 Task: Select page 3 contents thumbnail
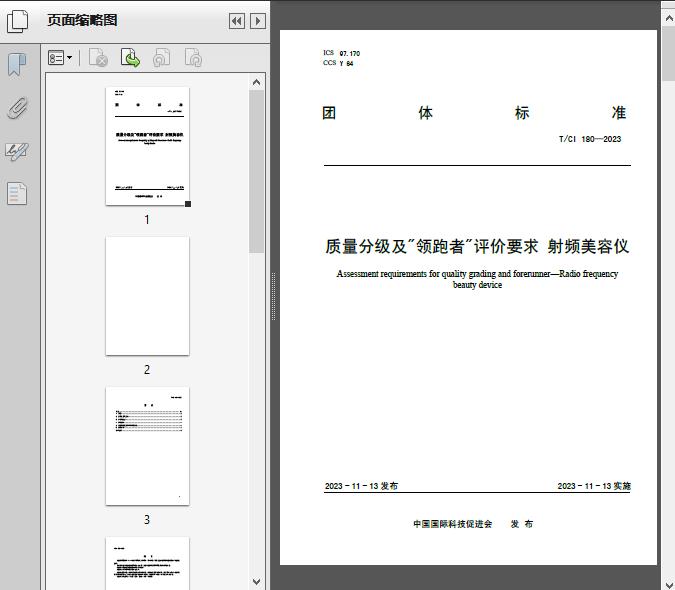pyautogui.click(x=147, y=446)
